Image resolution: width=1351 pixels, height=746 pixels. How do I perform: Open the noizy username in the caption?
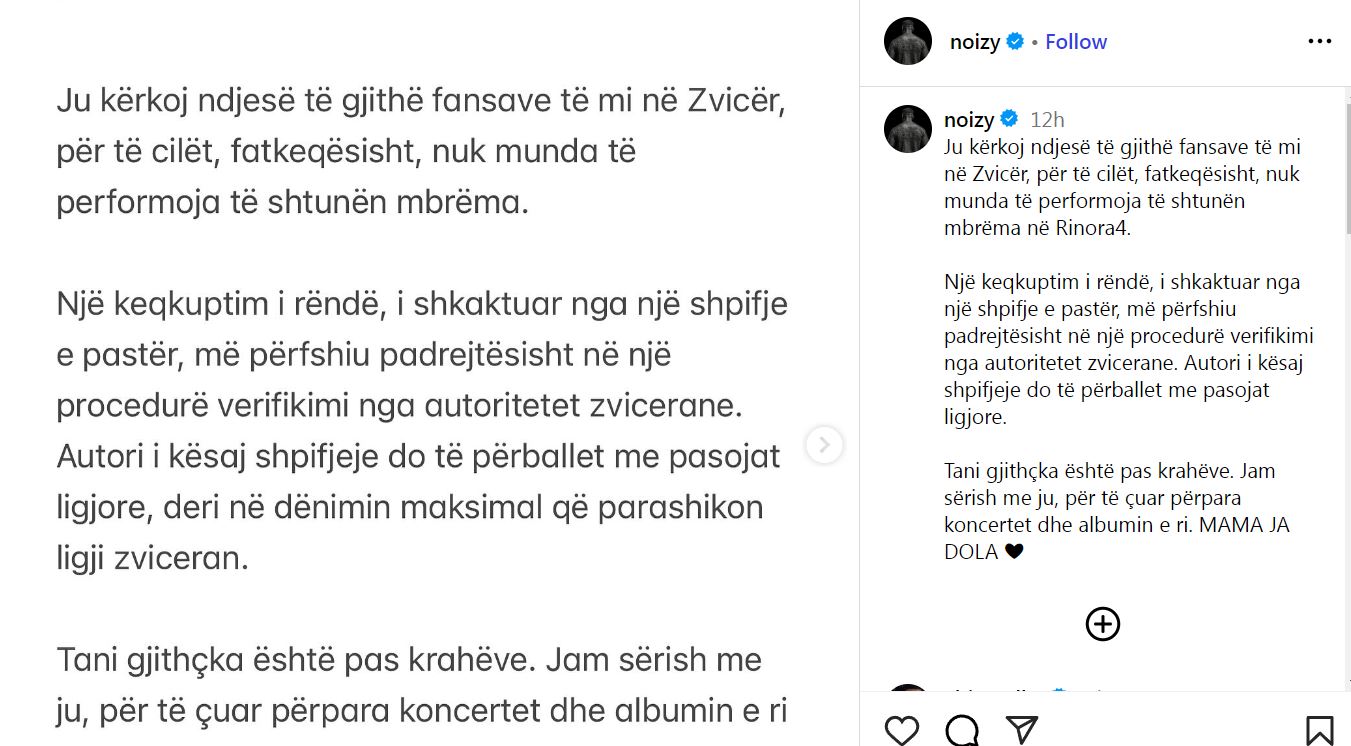969,120
